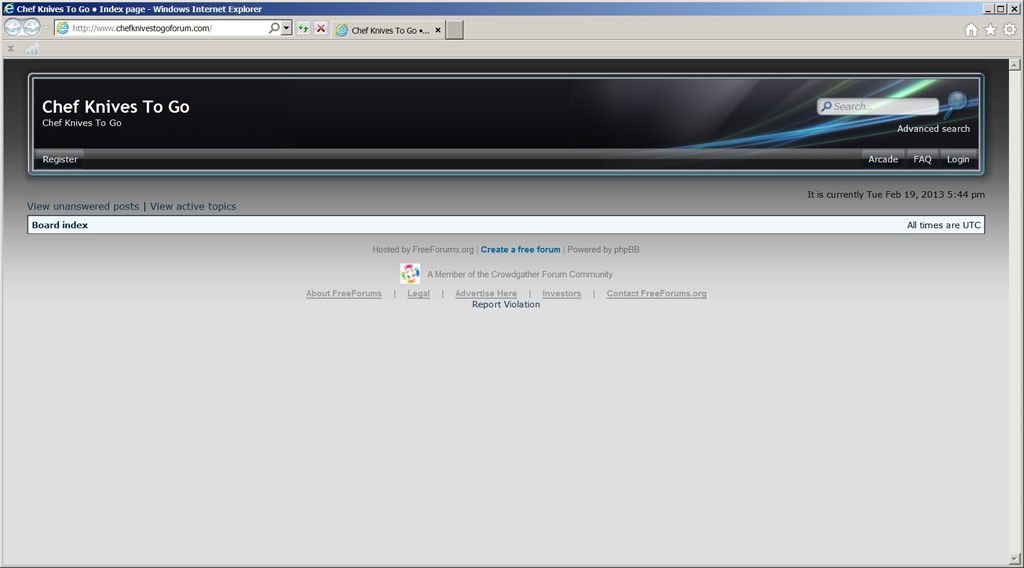
Task: Click 'Hosted by FreeForums.org' text
Action: click(x=423, y=249)
